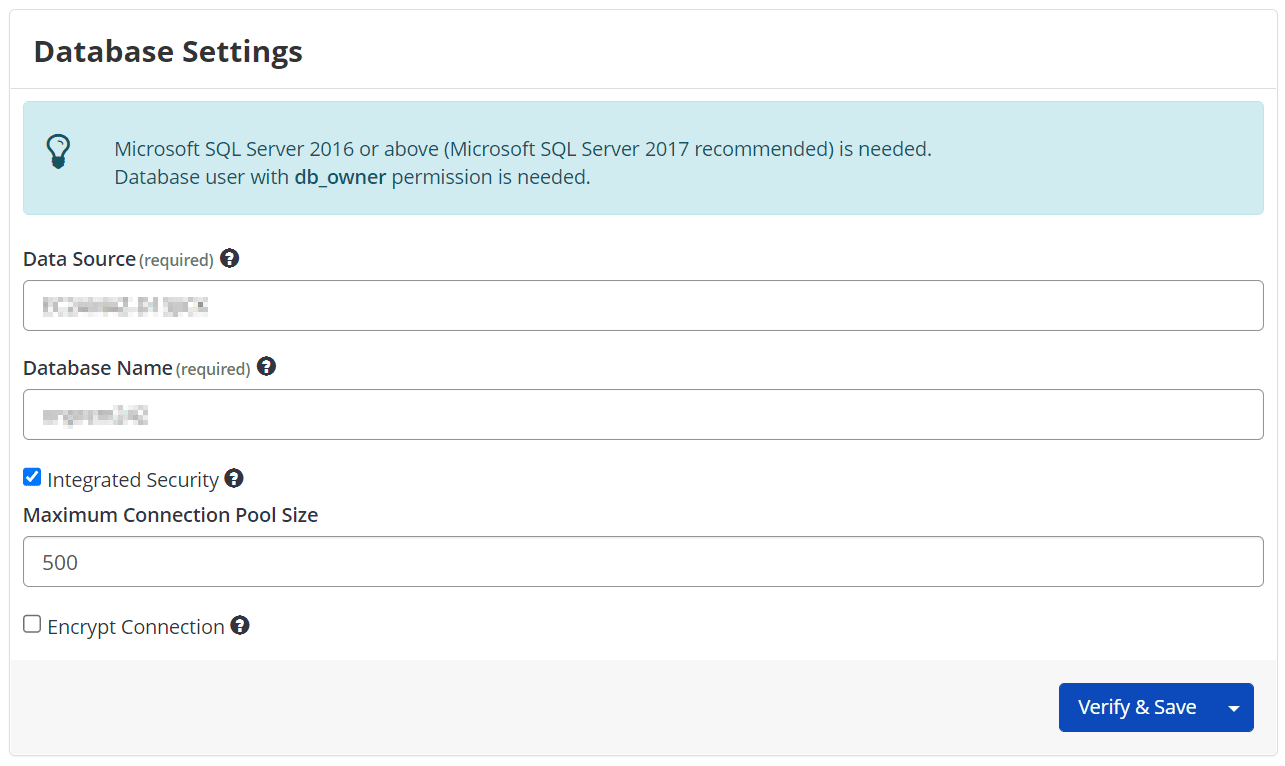Click the Verify & Save button
The height and width of the screenshot is (766, 1285).
[x=1137, y=707]
